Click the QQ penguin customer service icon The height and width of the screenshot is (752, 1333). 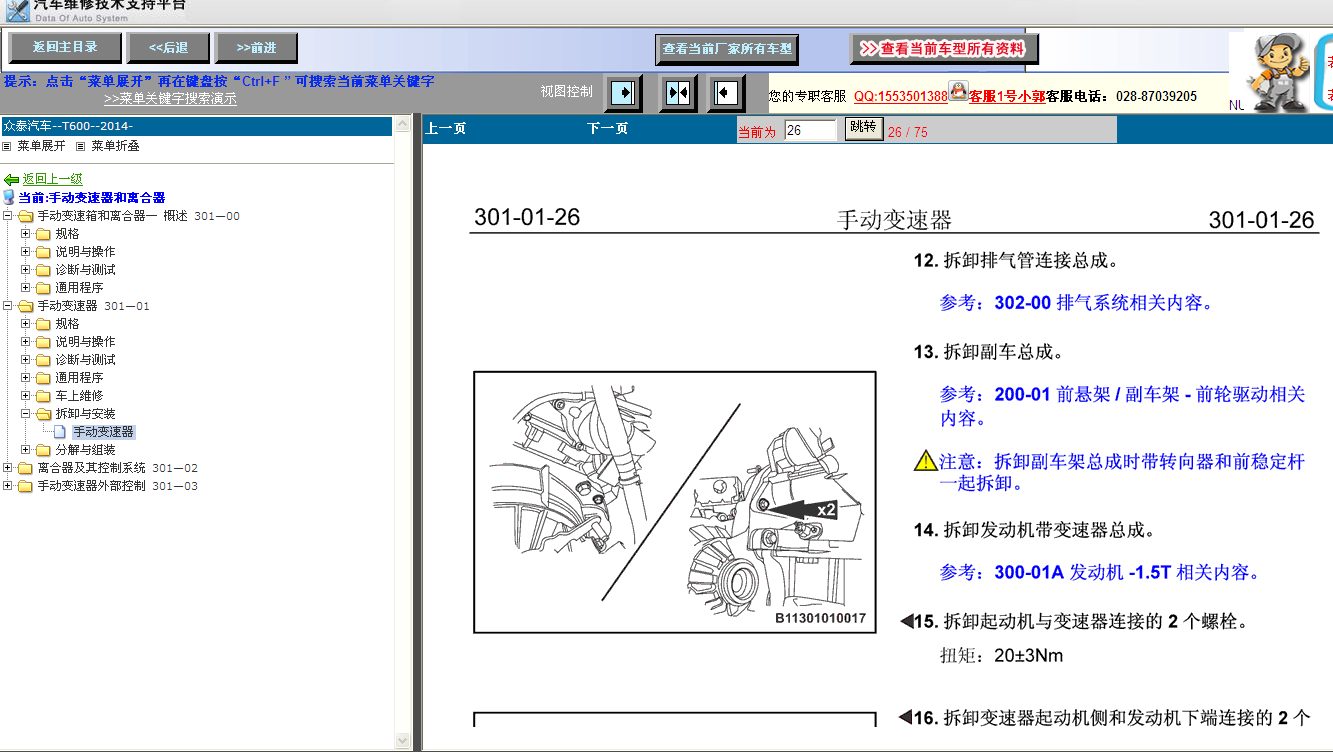point(958,92)
